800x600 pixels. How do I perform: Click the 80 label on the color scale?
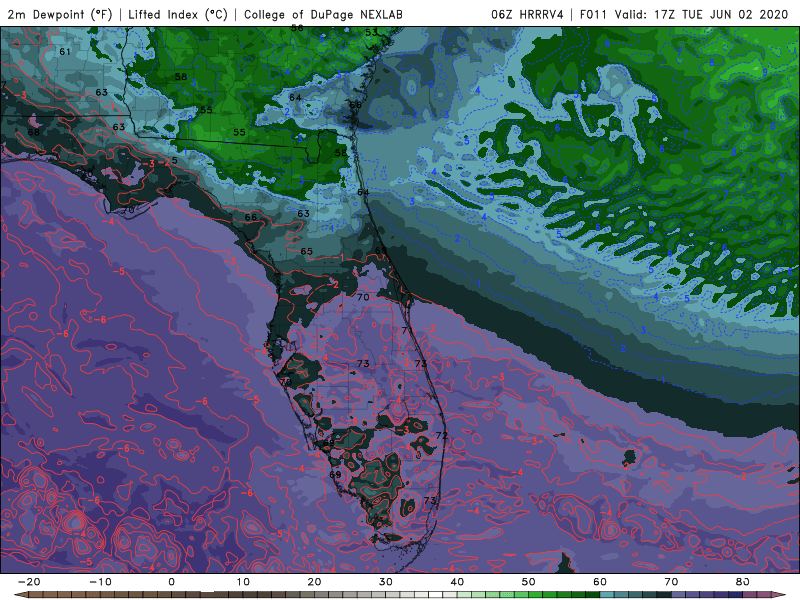(x=743, y=582)
